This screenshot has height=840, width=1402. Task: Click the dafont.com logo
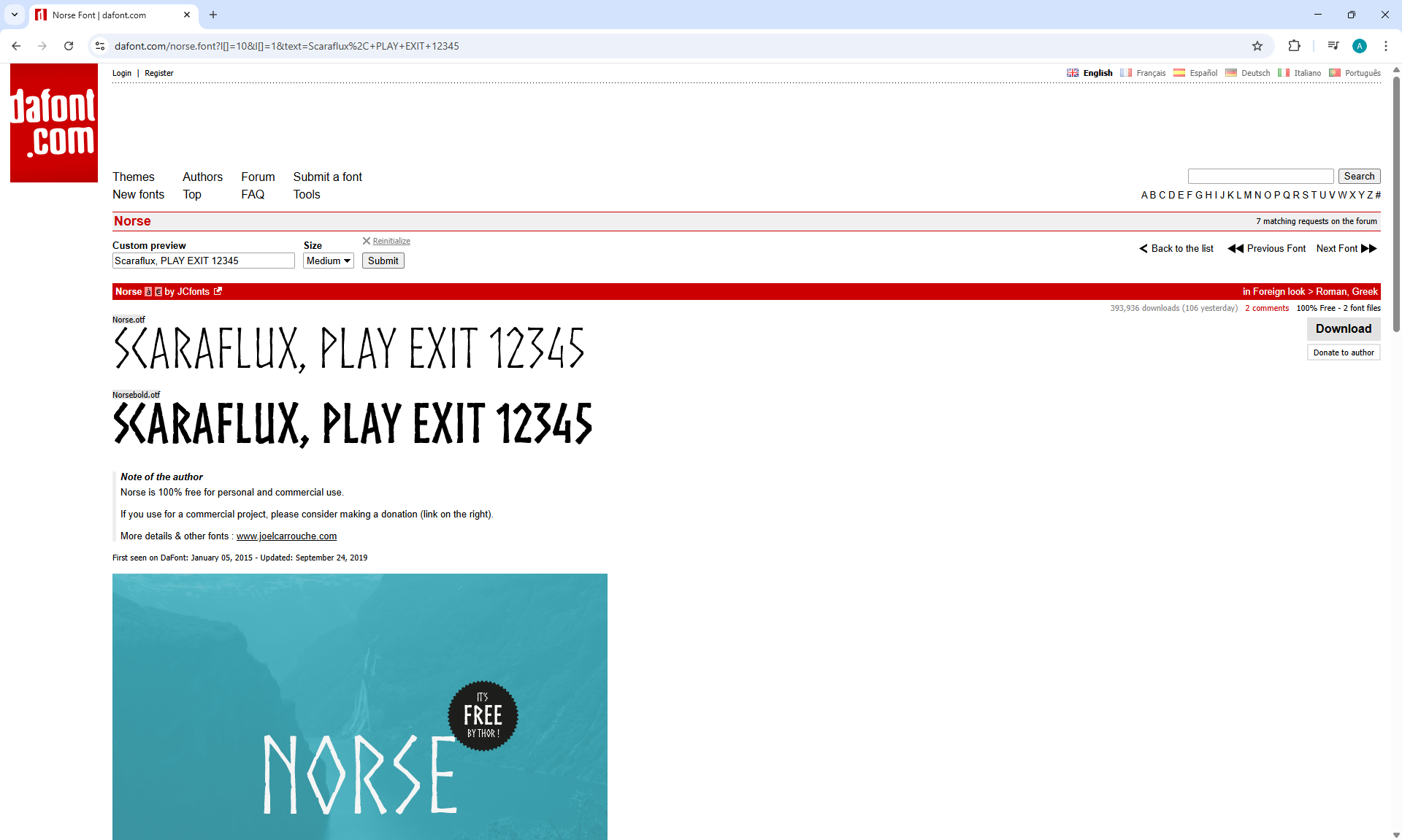pyautogui.click(x=54, y=123)
